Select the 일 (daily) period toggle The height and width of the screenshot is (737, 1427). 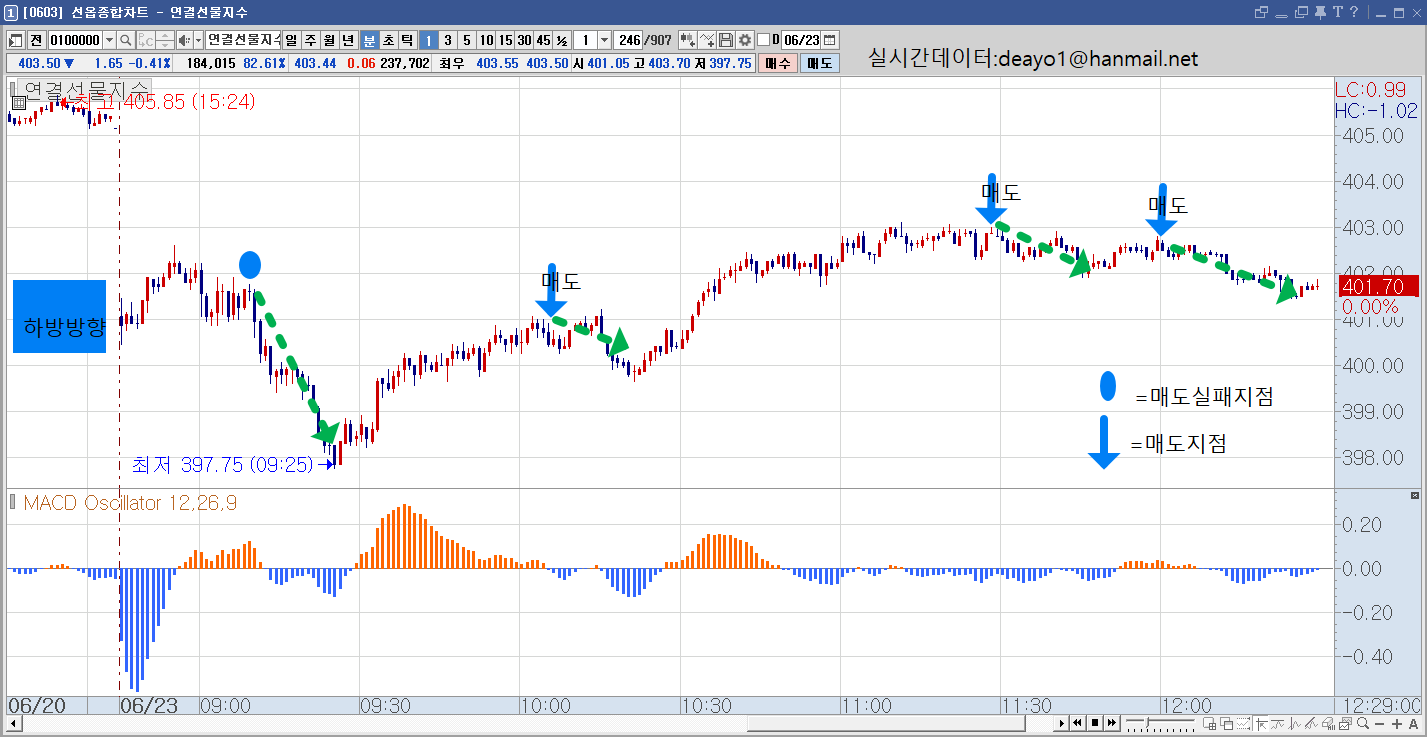(291, 40)
